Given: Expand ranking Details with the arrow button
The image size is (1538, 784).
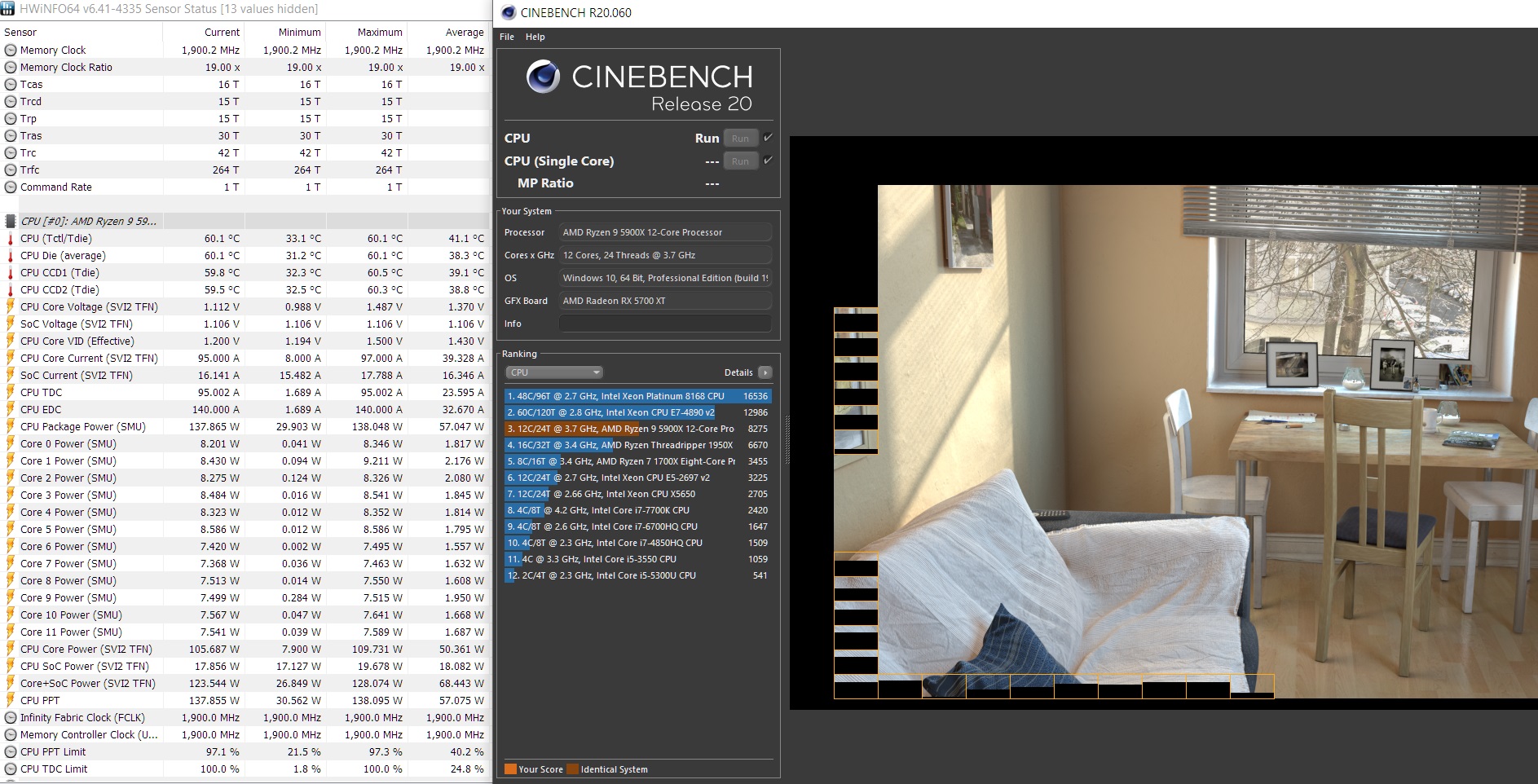Looking at the screenshot, I should (x=765, y=372).
